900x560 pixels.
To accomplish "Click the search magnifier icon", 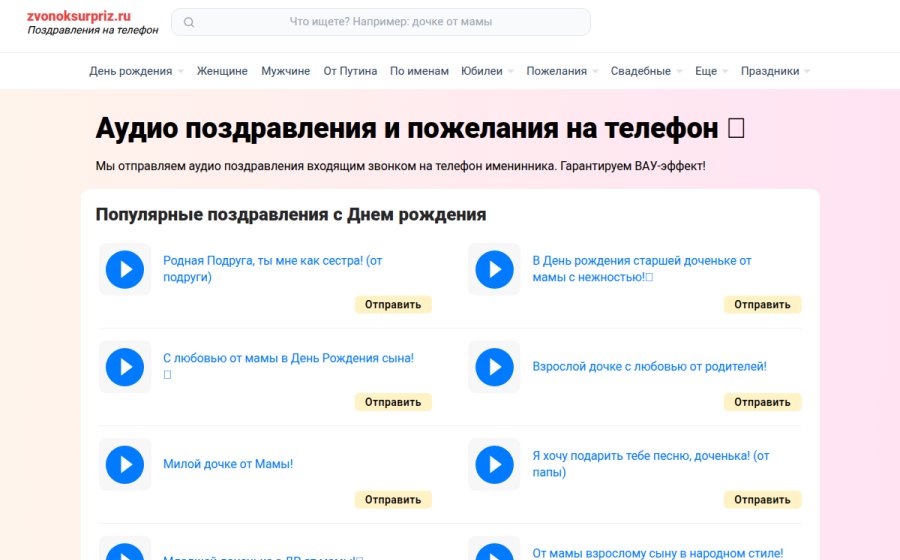I will (x=189, y=22).
